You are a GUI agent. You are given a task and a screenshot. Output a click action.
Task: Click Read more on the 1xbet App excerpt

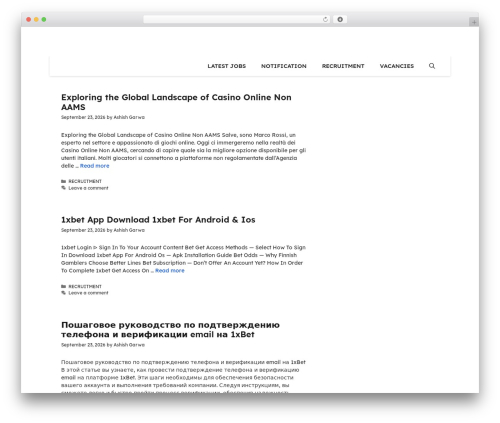170,271
